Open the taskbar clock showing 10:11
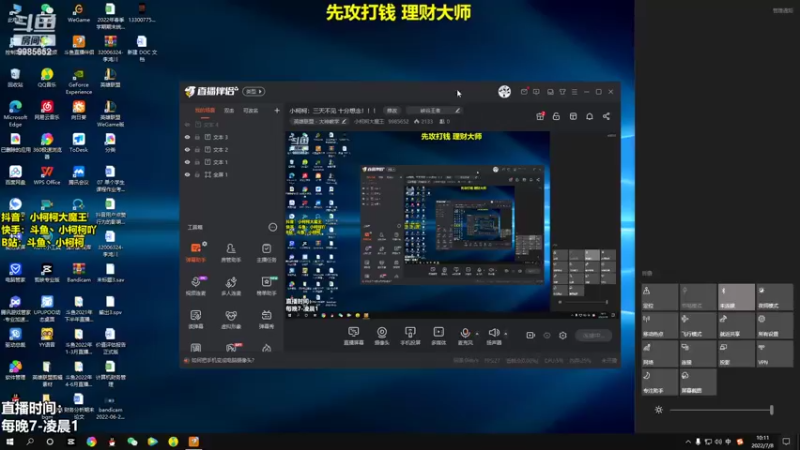This screenshot has width=800, height=450. tap(763, 441)
